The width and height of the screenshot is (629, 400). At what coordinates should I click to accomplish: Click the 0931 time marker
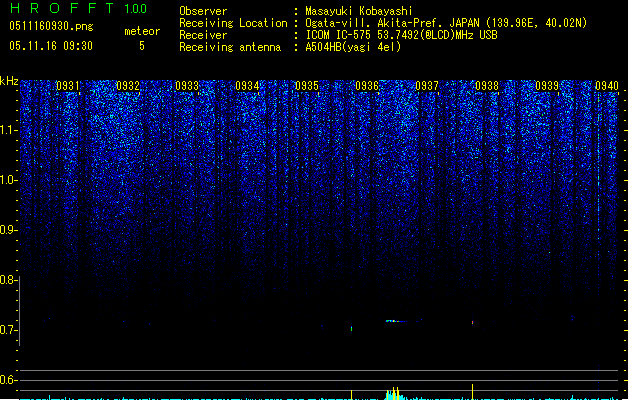coord(68,86)
